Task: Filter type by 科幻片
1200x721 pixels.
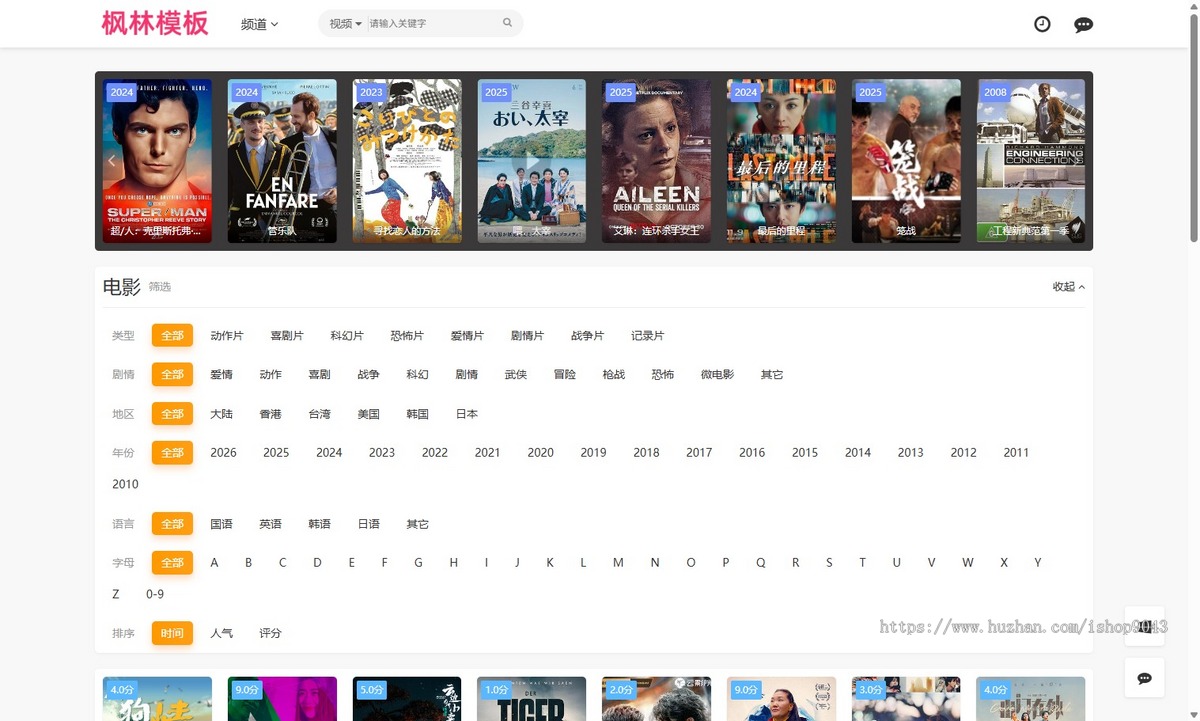Action: click(347, 336)
